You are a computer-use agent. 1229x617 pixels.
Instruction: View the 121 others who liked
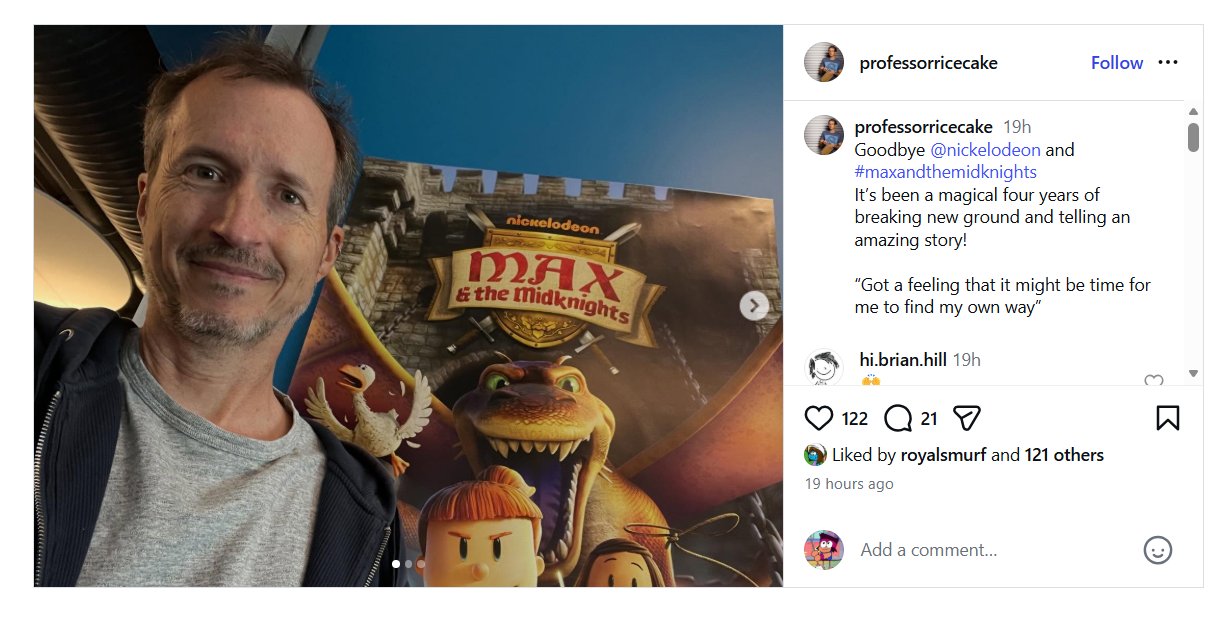coord(1064,455)
